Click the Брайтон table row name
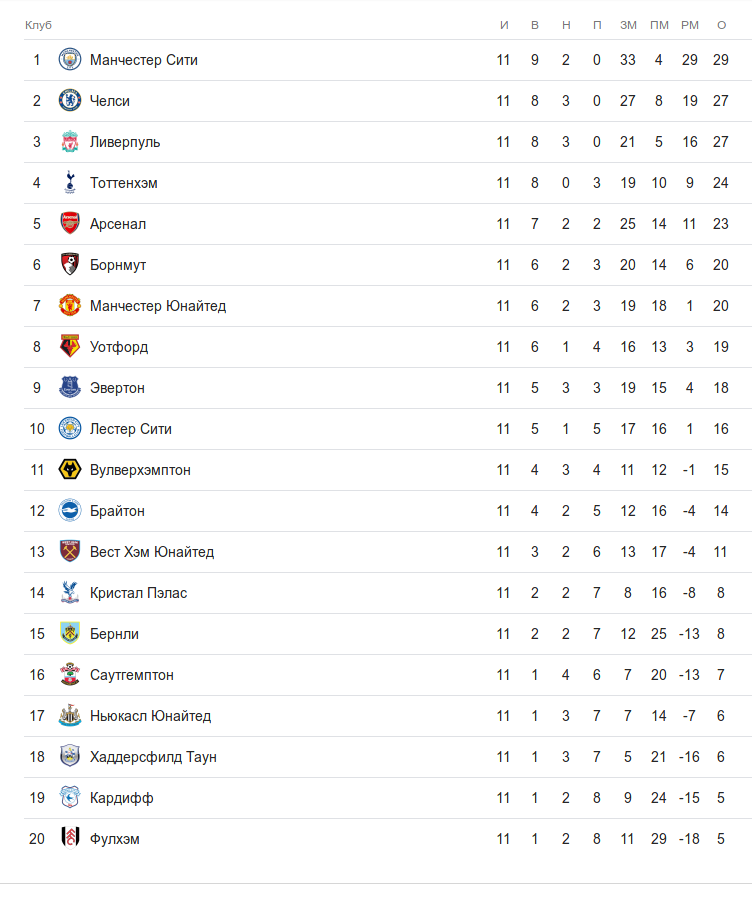 117,511
